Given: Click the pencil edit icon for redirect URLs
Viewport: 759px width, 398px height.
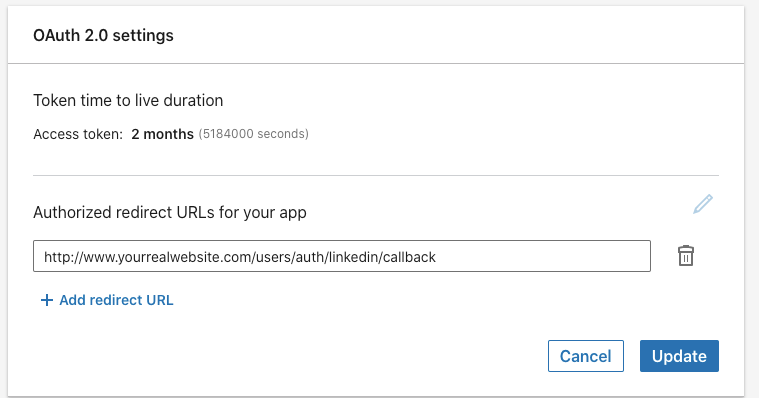Looking at the screenshot, I should pos(703,204).
